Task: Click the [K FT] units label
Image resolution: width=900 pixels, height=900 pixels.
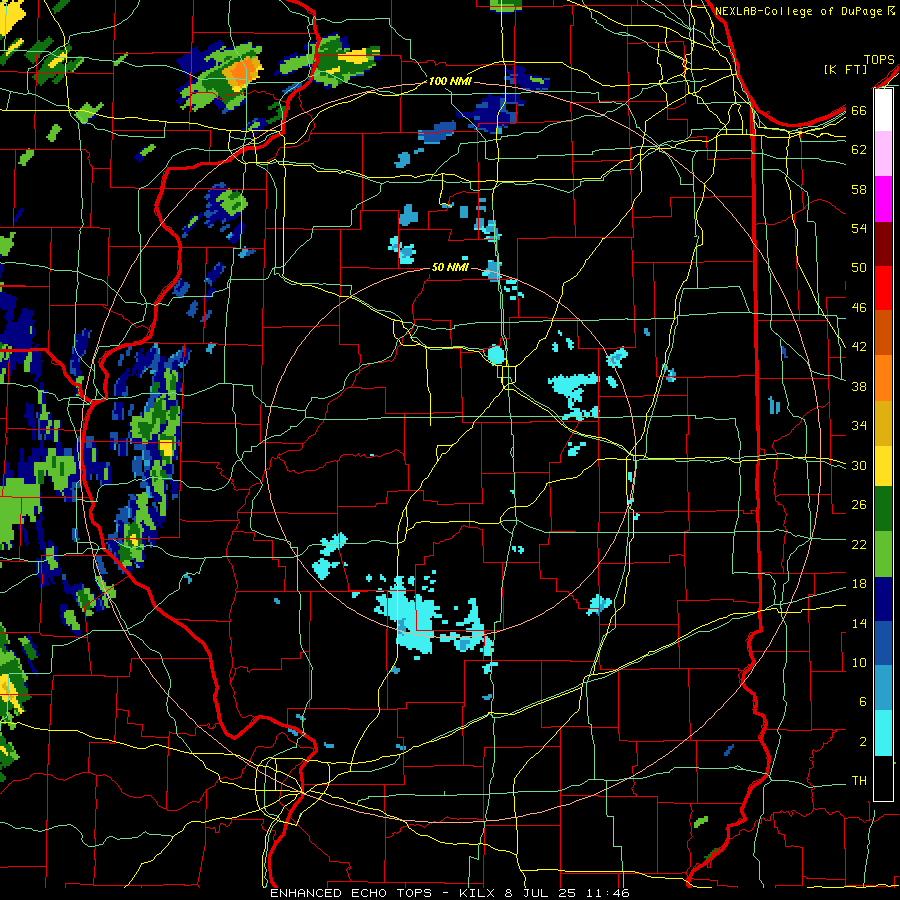Action: click(x=845, y=70)
